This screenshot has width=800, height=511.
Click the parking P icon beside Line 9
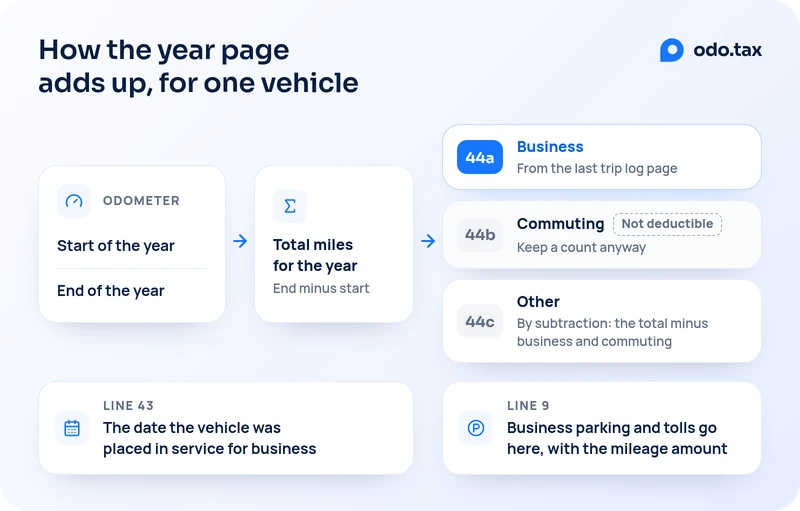point(476,428)
